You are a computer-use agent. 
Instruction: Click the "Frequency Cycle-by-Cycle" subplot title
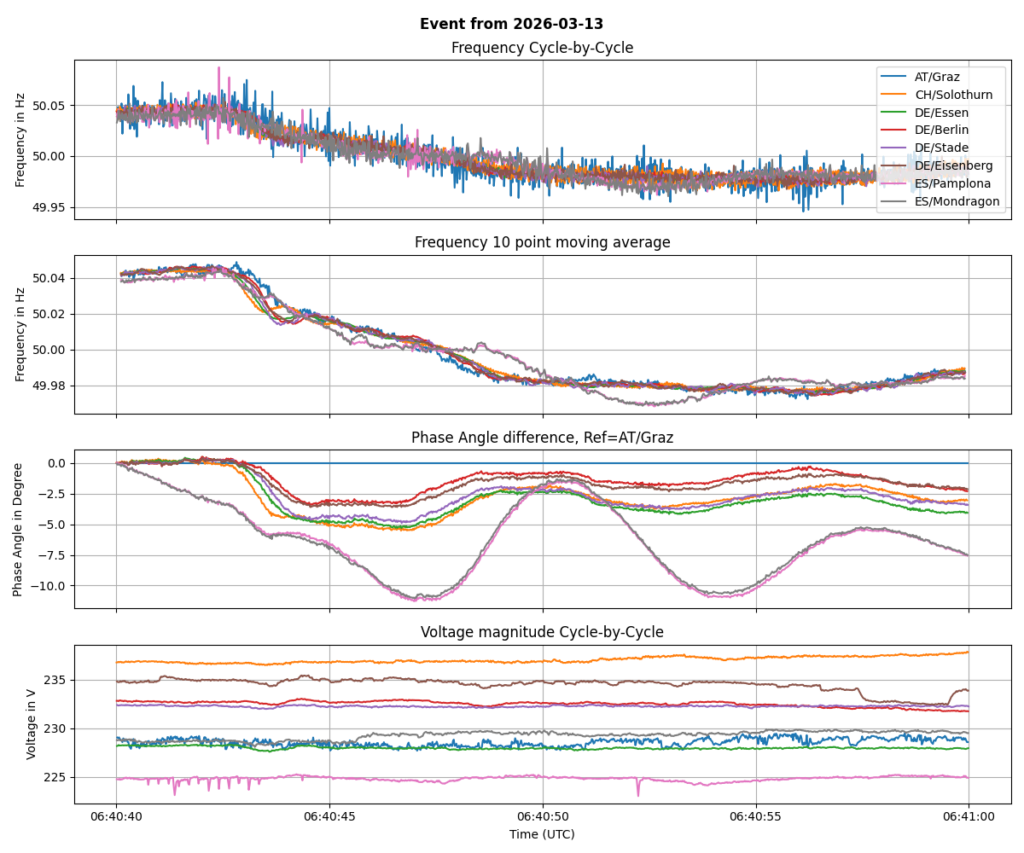(x=542, y=48)
